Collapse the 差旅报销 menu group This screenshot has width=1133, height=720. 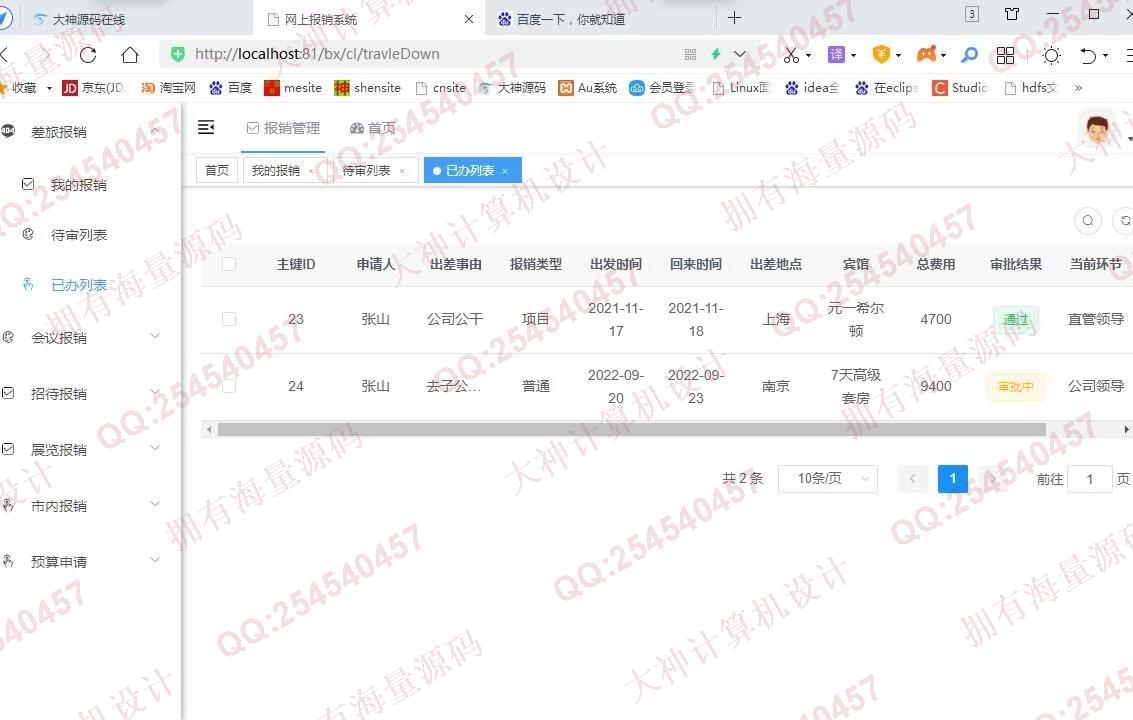click(x=155, y=131)
